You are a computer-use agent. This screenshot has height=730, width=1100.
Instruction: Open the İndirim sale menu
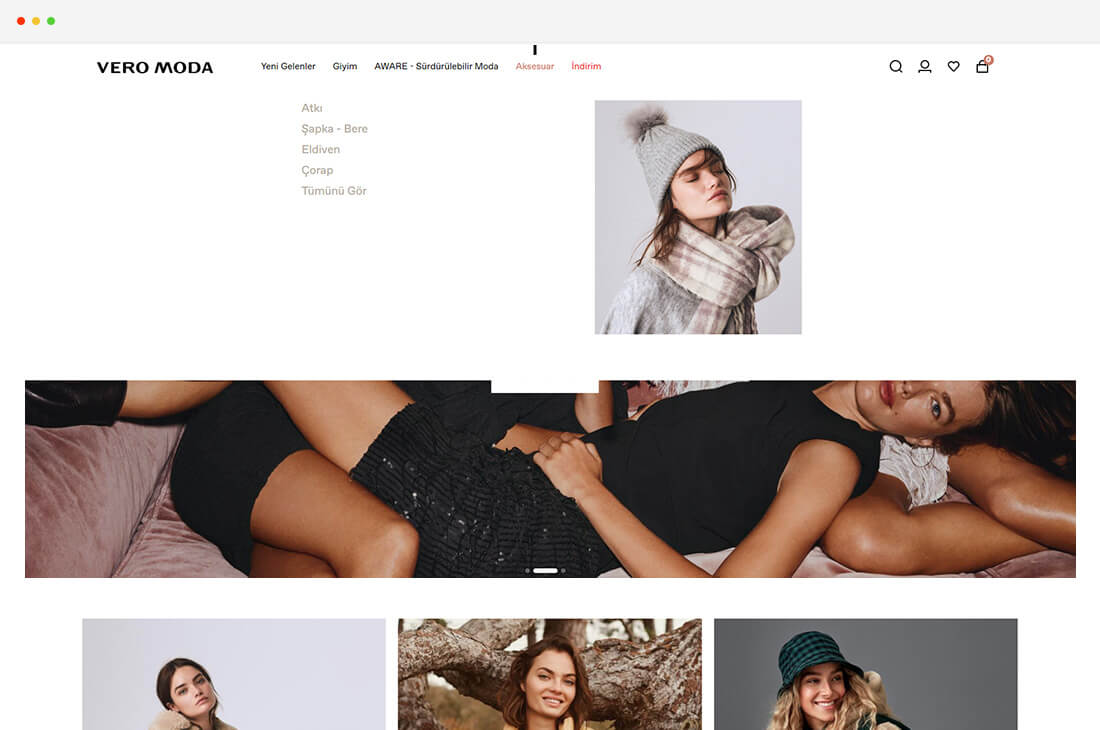[586, 66]
